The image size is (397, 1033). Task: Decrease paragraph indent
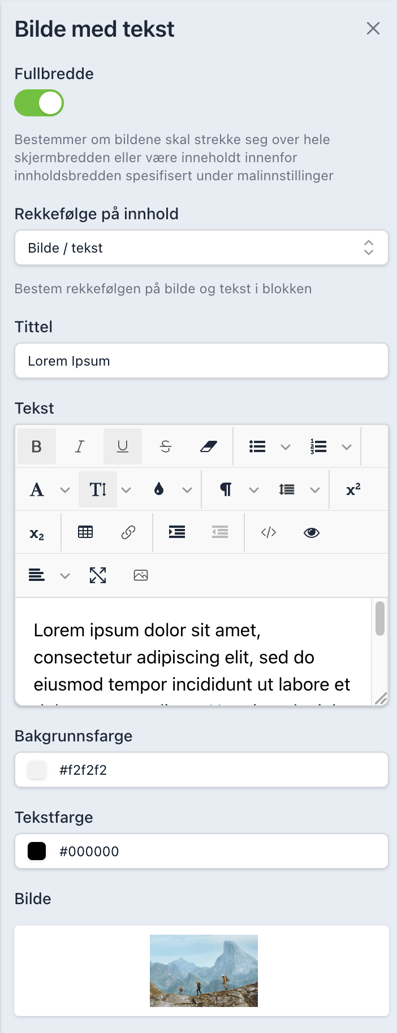220,533
